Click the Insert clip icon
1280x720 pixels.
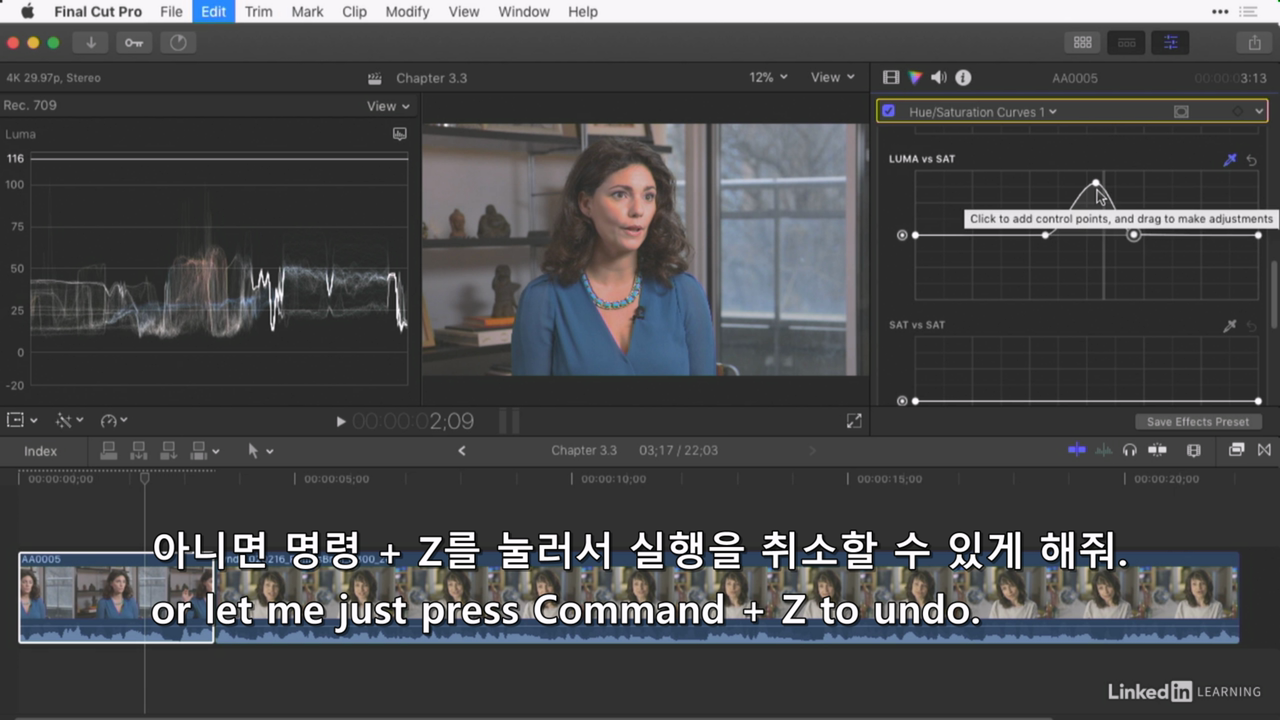(139, 451)
